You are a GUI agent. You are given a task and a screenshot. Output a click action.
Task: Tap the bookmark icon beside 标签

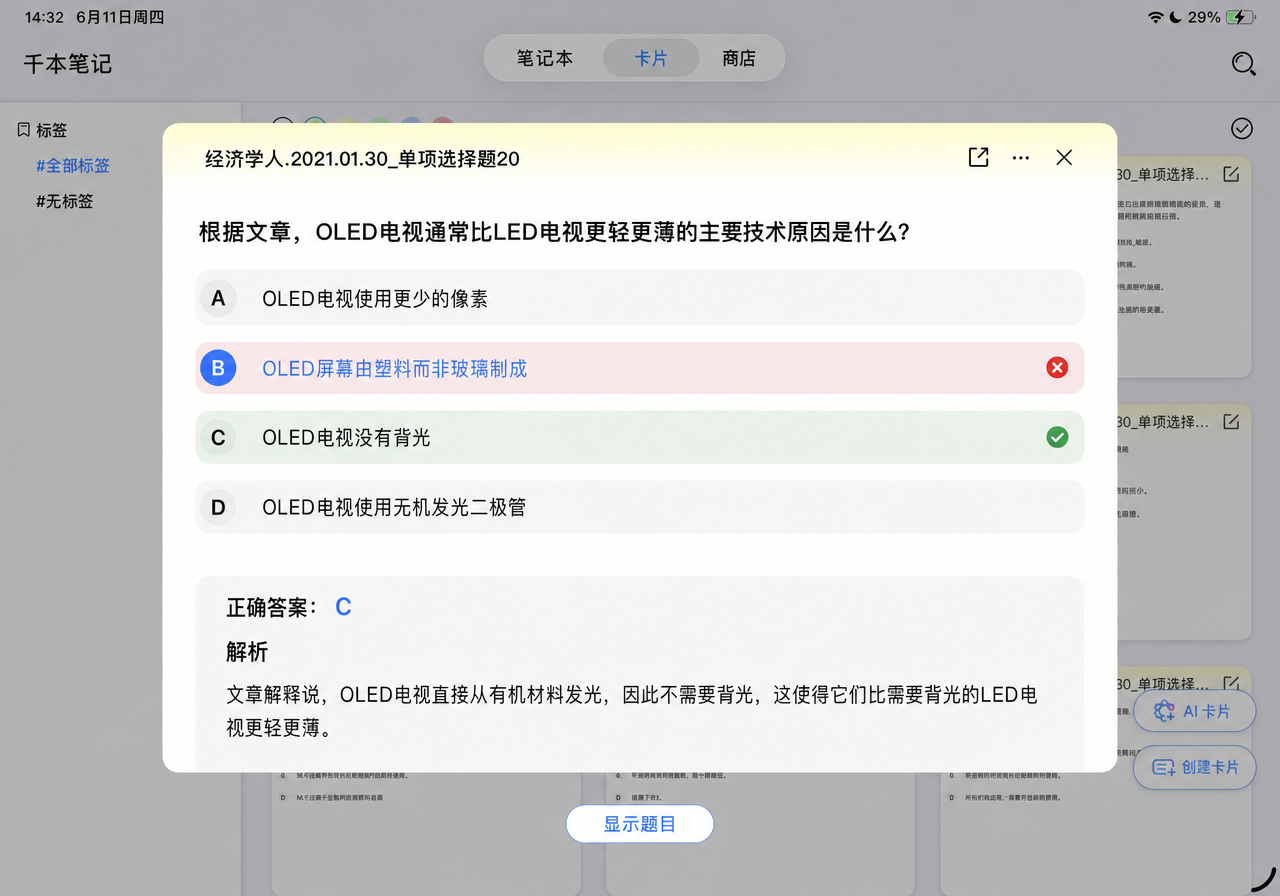coord(24,130)
